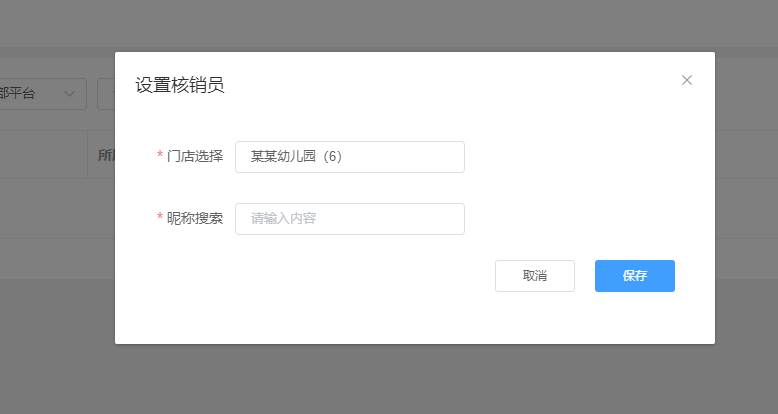Focus the 昵称搜索 nickname search input
This screenshot has height=414, width=778.
pyautogui.click(x=350, y=219)
